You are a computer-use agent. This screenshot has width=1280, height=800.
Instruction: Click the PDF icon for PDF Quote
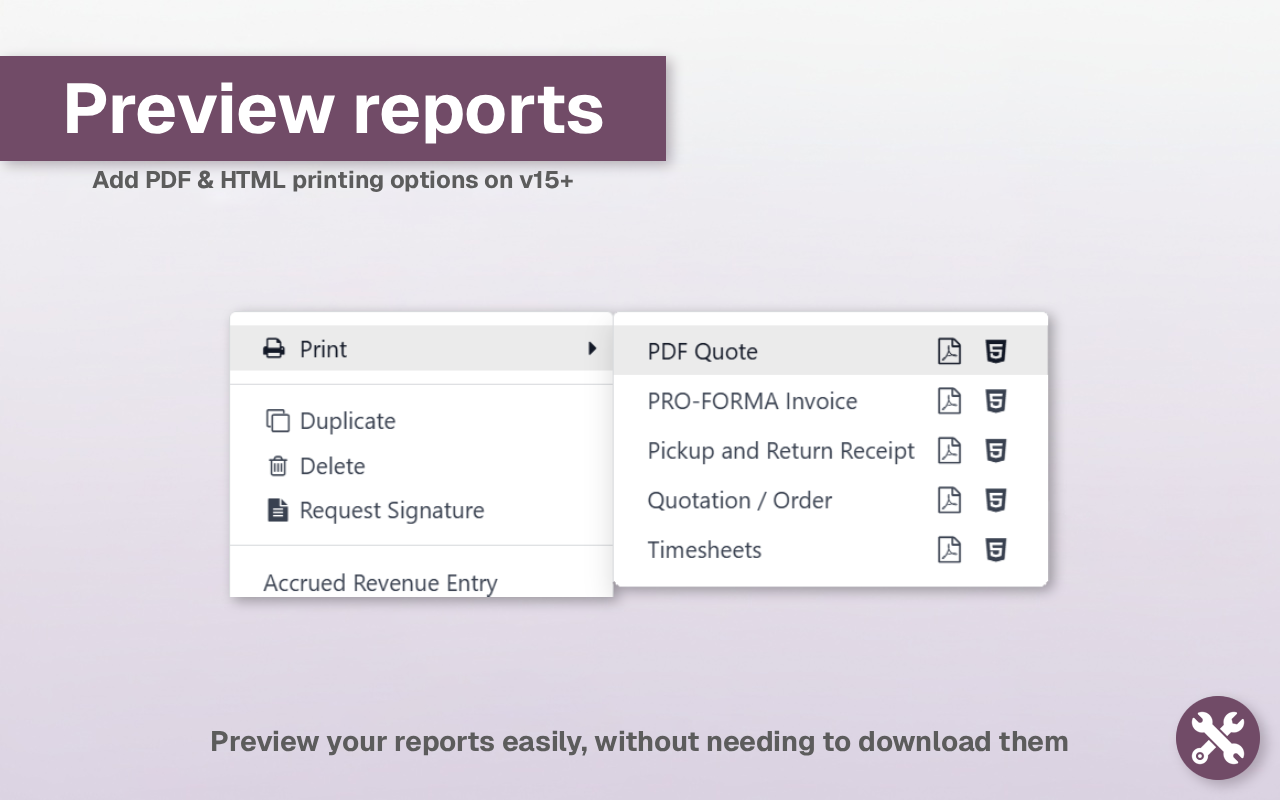click(948, 351)
